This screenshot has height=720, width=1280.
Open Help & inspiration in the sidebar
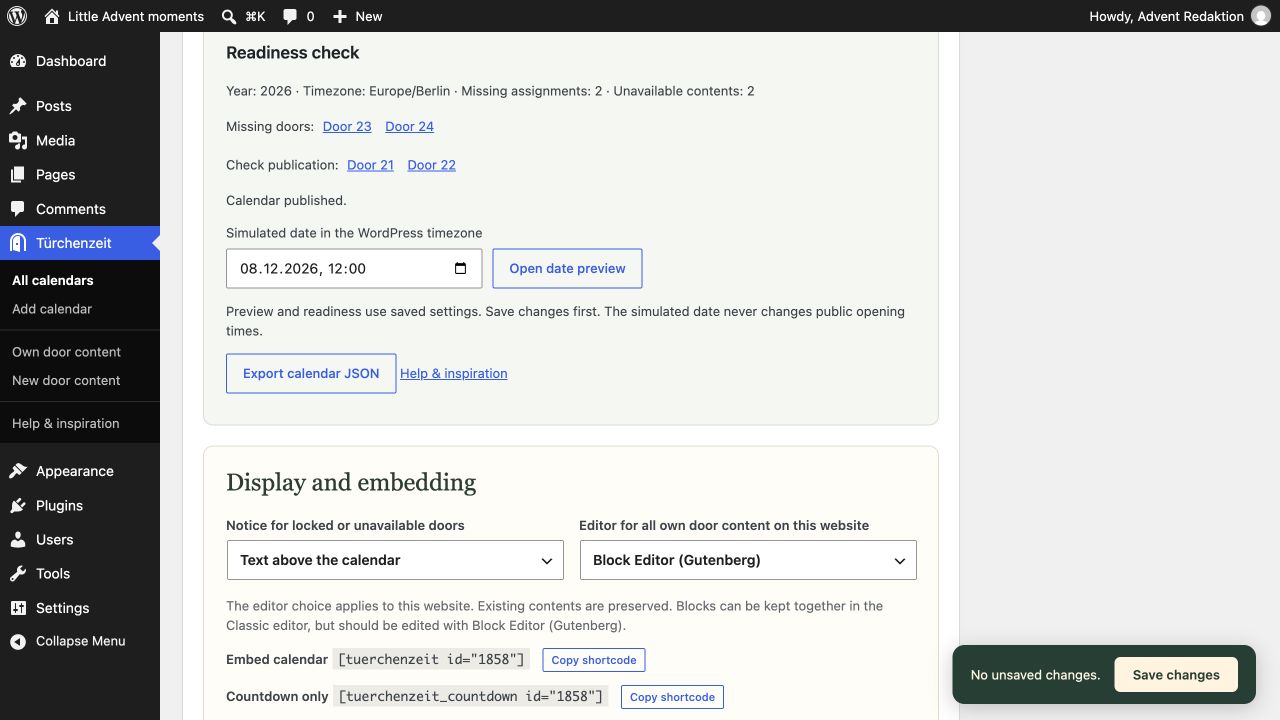click(x=66, y=424)
